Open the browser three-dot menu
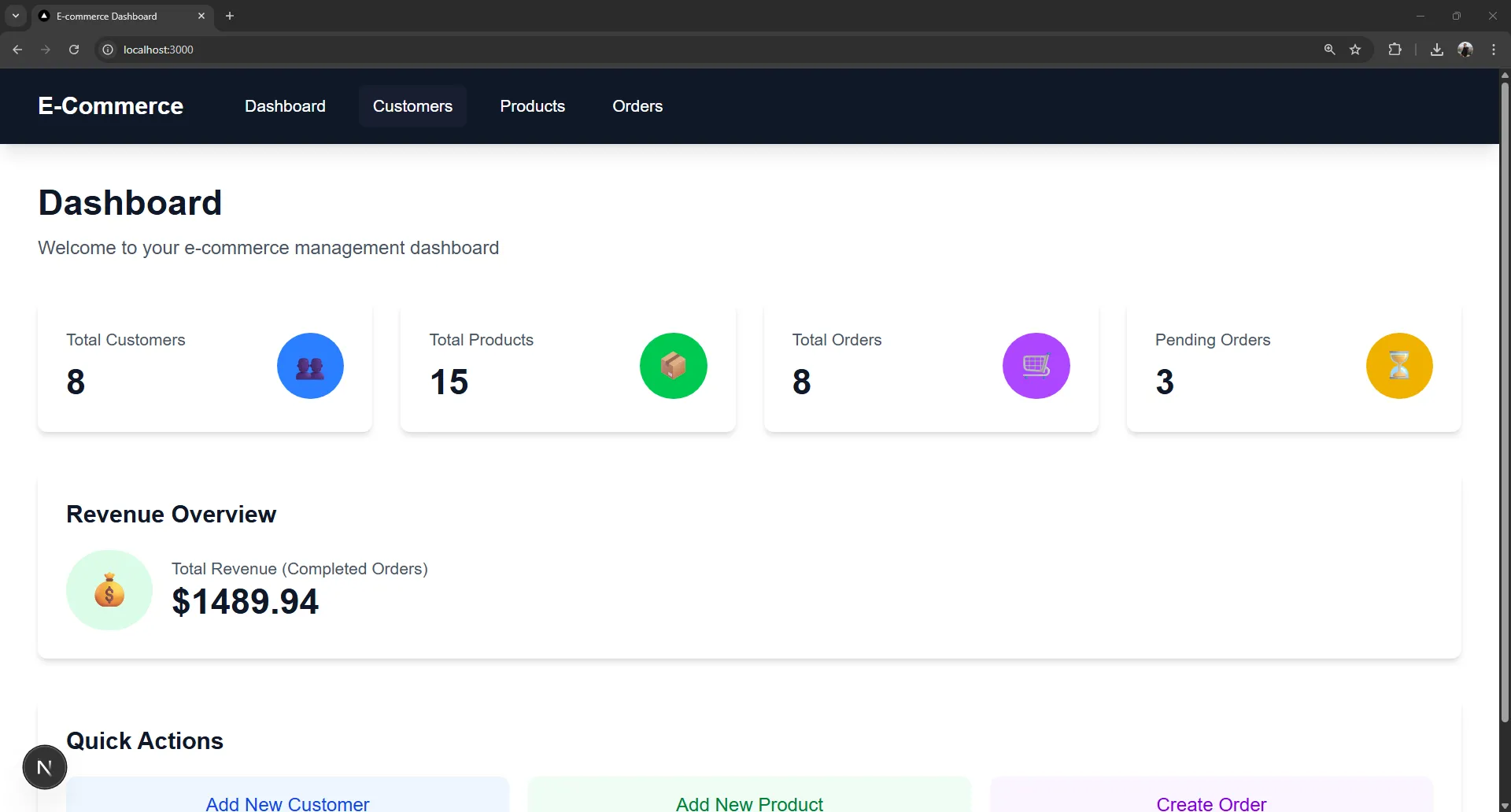1511x812 pixels. point(1493,49)
